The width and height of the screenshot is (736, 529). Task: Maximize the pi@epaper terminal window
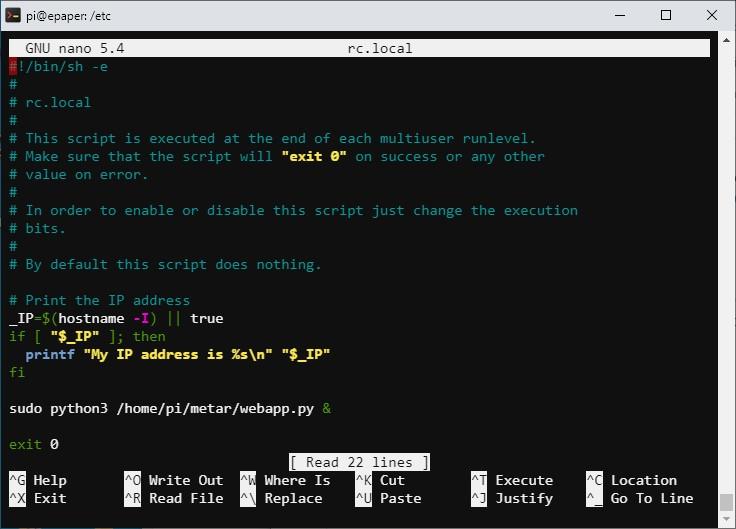point(666,15)
